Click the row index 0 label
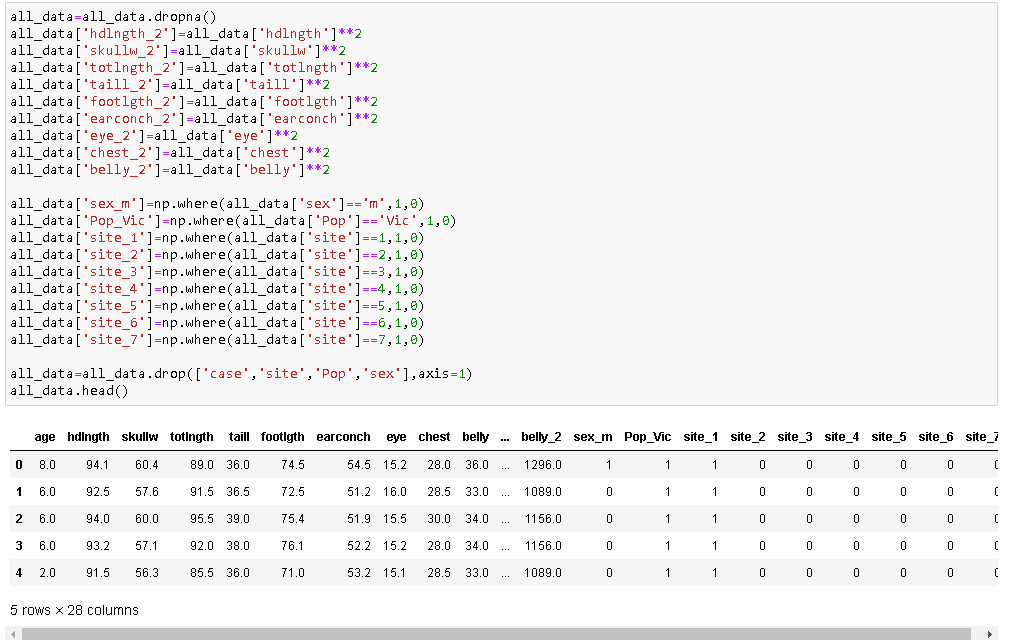Image resolution: width=1009 pixels, height=640 pixels. [x=19, y=464]
